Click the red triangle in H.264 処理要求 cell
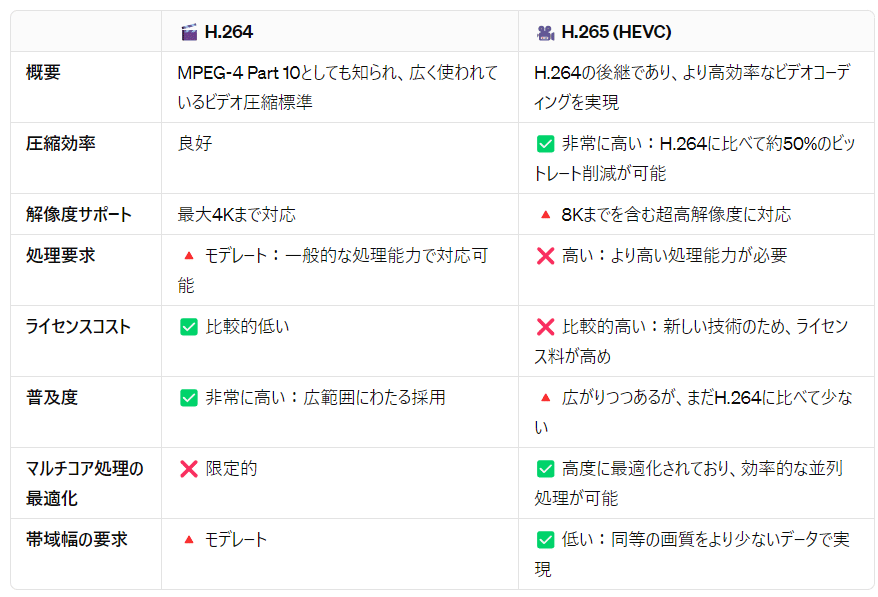This screenshot has height=597, width=878. pos(188,256)
